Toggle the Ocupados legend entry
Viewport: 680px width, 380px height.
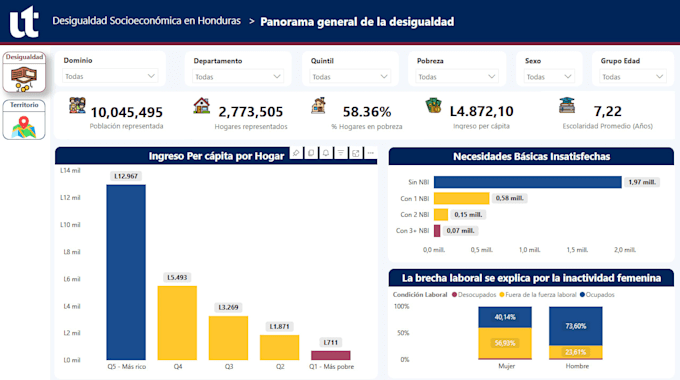597,295
